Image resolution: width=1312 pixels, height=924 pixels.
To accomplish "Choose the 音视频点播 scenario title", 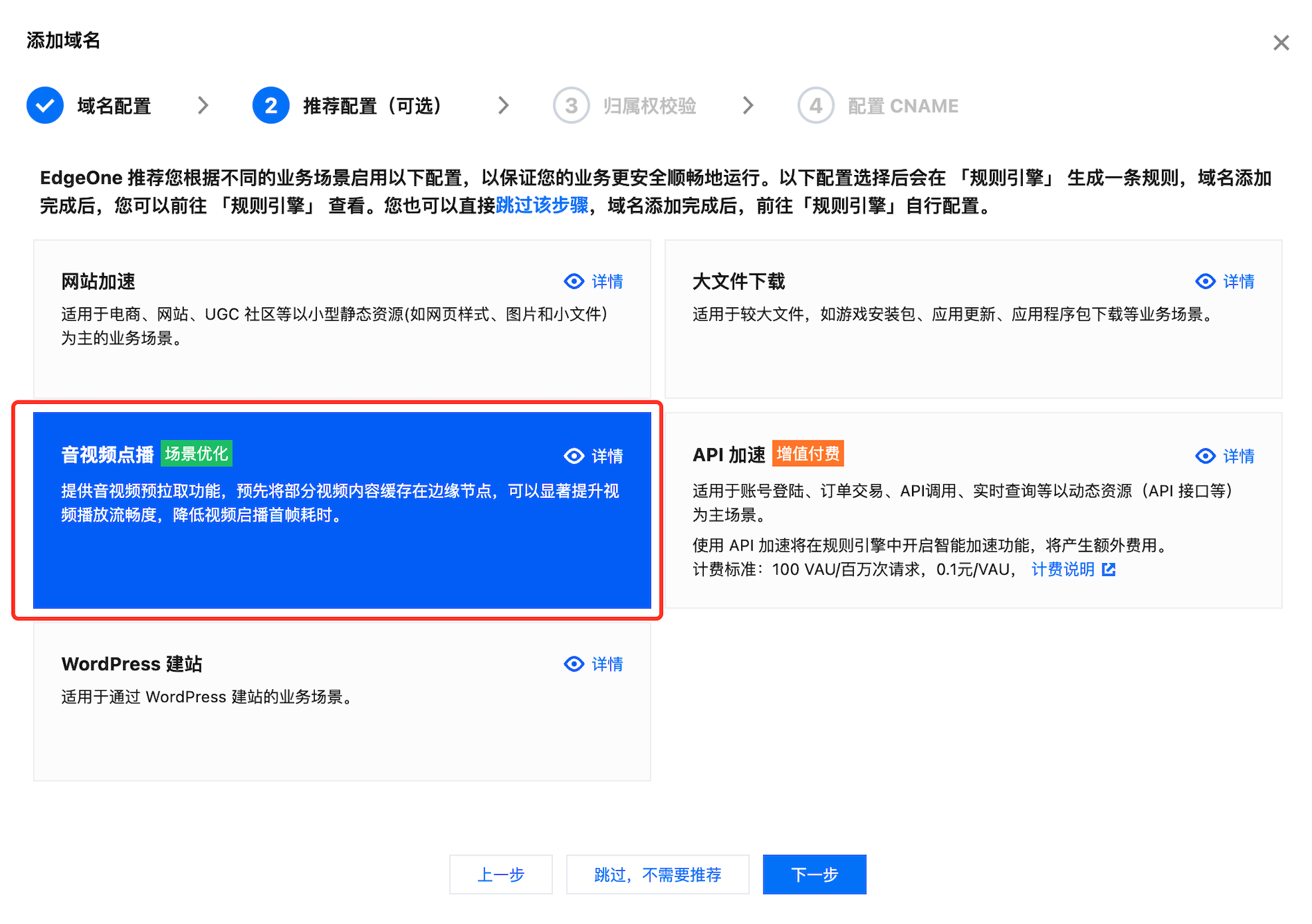I will tap(107, 454).
